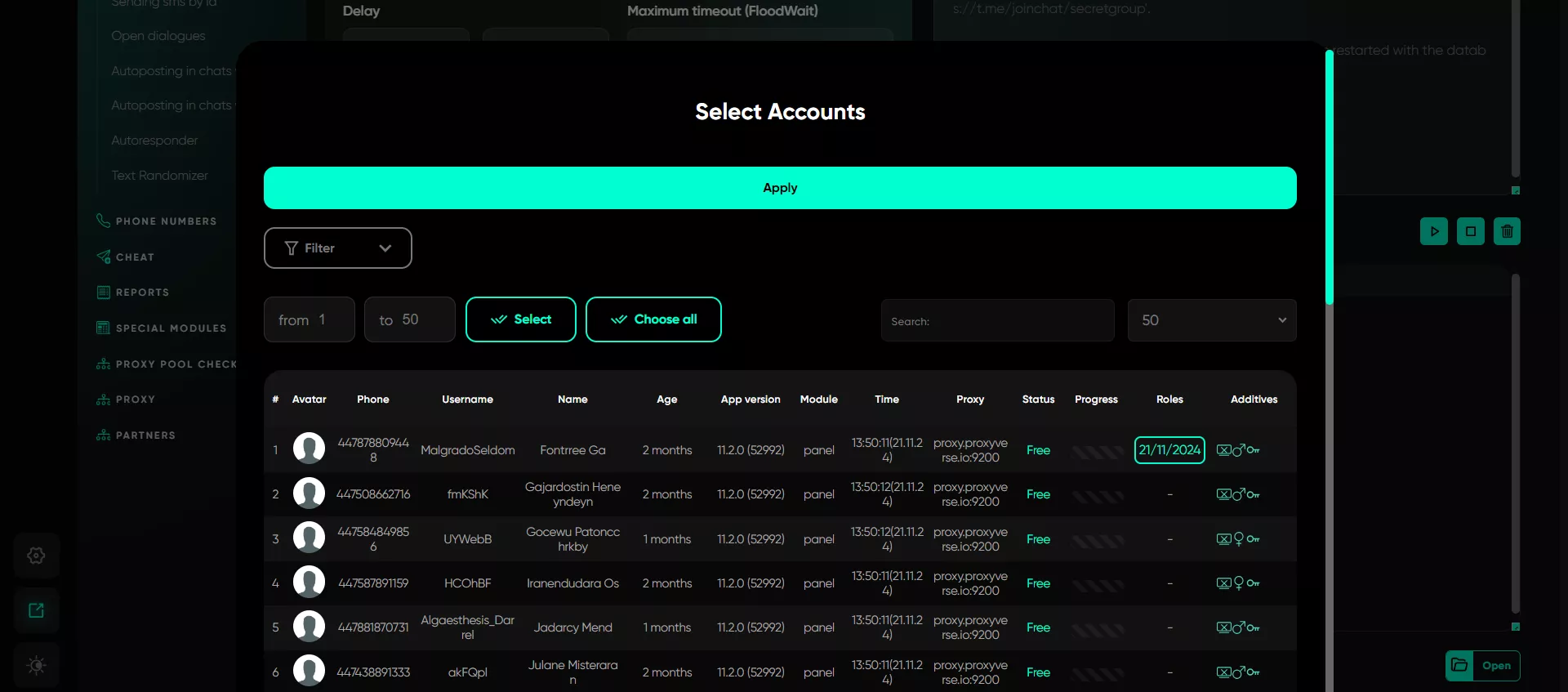1568x692 pixels.
Task: Open the Special Modules sidebar menu
Action: click(162, 328)
